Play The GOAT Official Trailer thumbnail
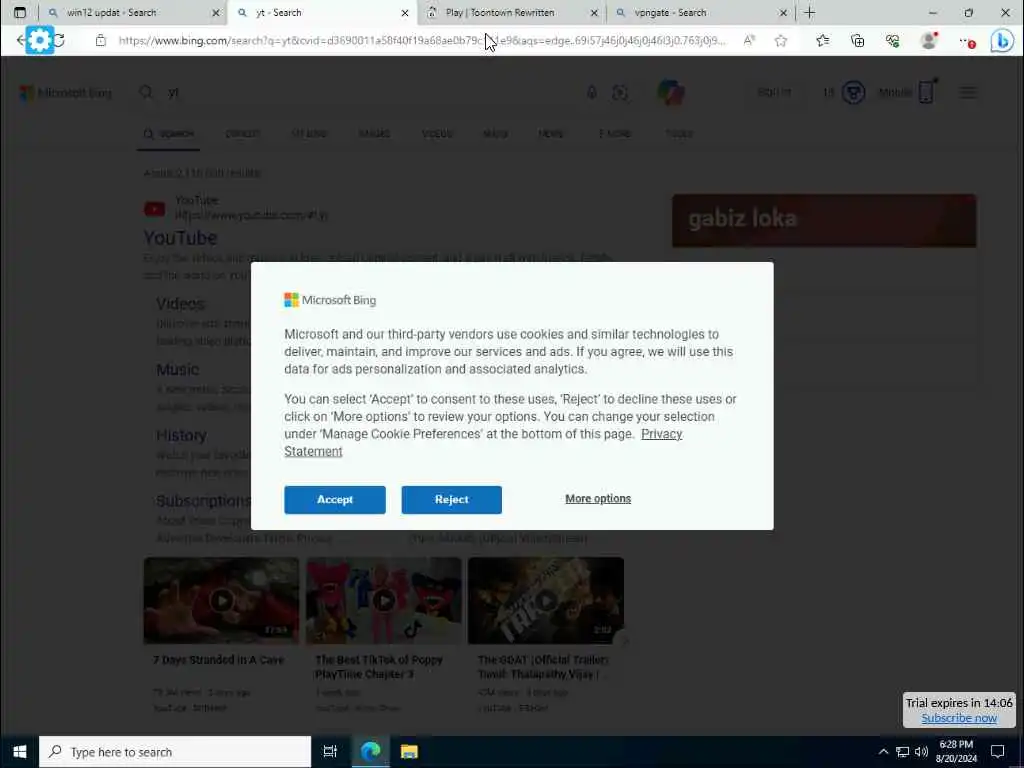1024x768 pixels. click(x=545, y=600)
